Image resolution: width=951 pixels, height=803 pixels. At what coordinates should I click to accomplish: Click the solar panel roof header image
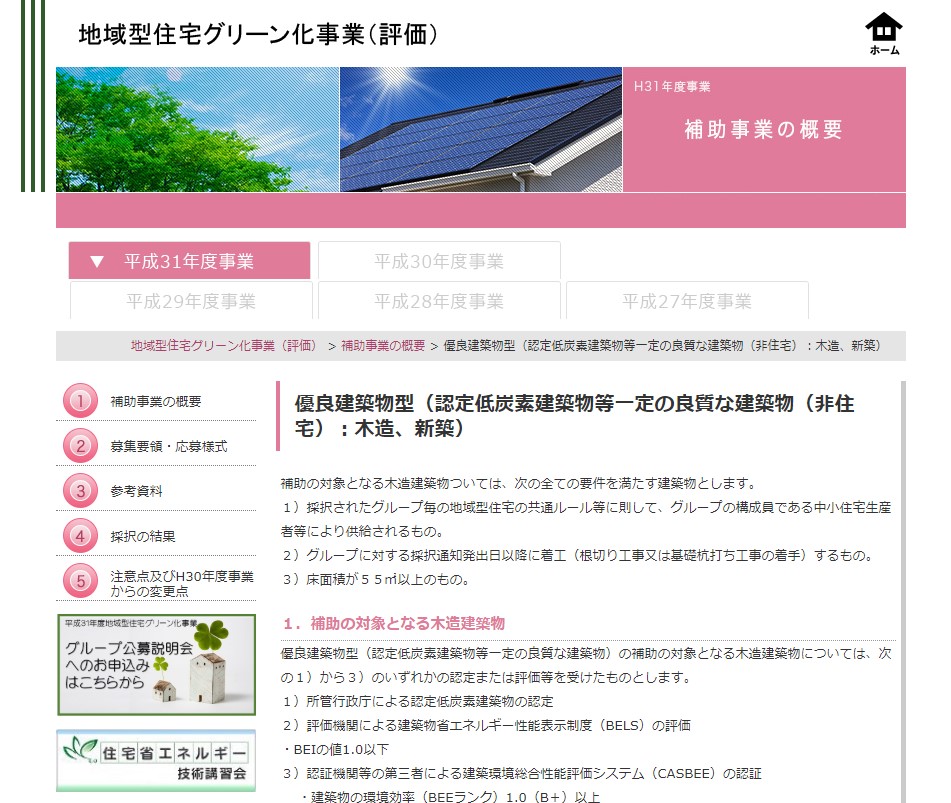point(481,129)
